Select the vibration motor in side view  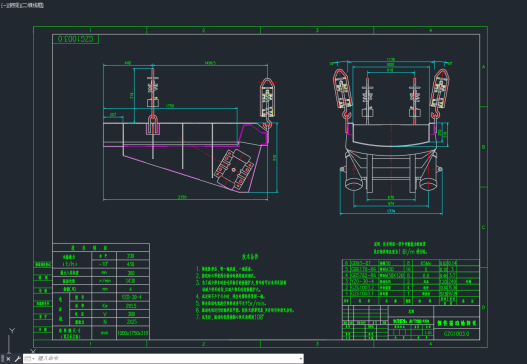[234, 169]
